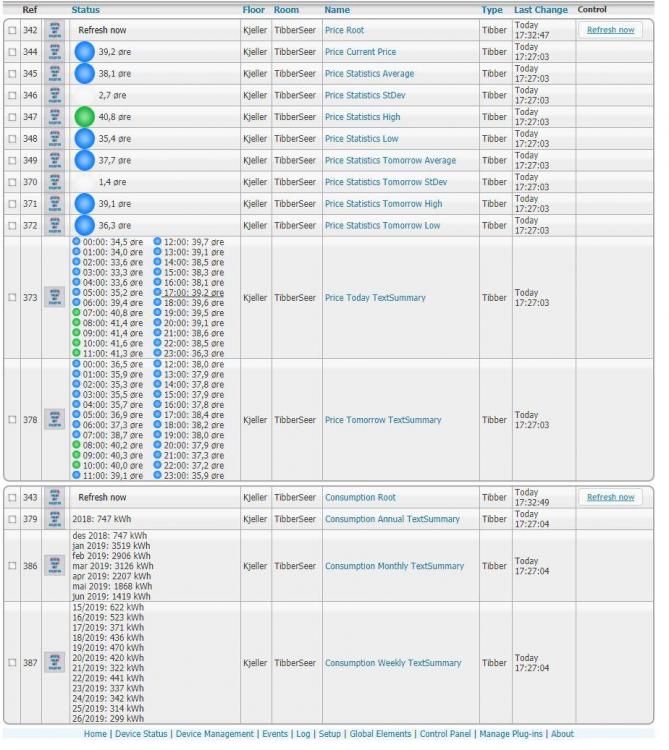Screen dimensions: 669x750
Task: Click the Tibber device icon for ref 342
Action: point(55,30)
